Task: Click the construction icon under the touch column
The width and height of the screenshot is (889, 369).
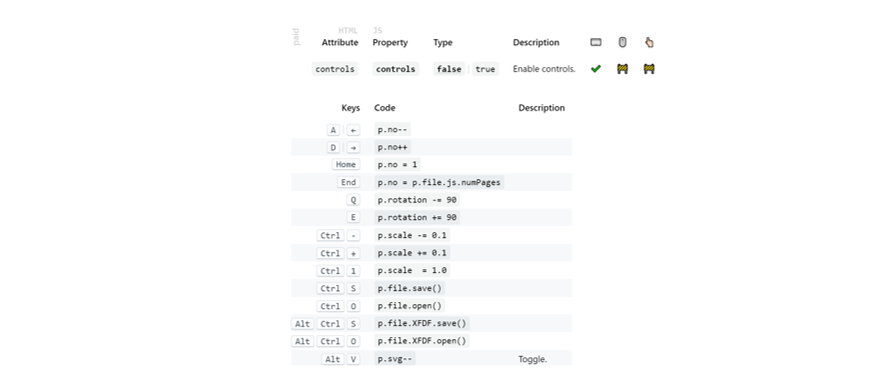Action: (x=649, y=69)
